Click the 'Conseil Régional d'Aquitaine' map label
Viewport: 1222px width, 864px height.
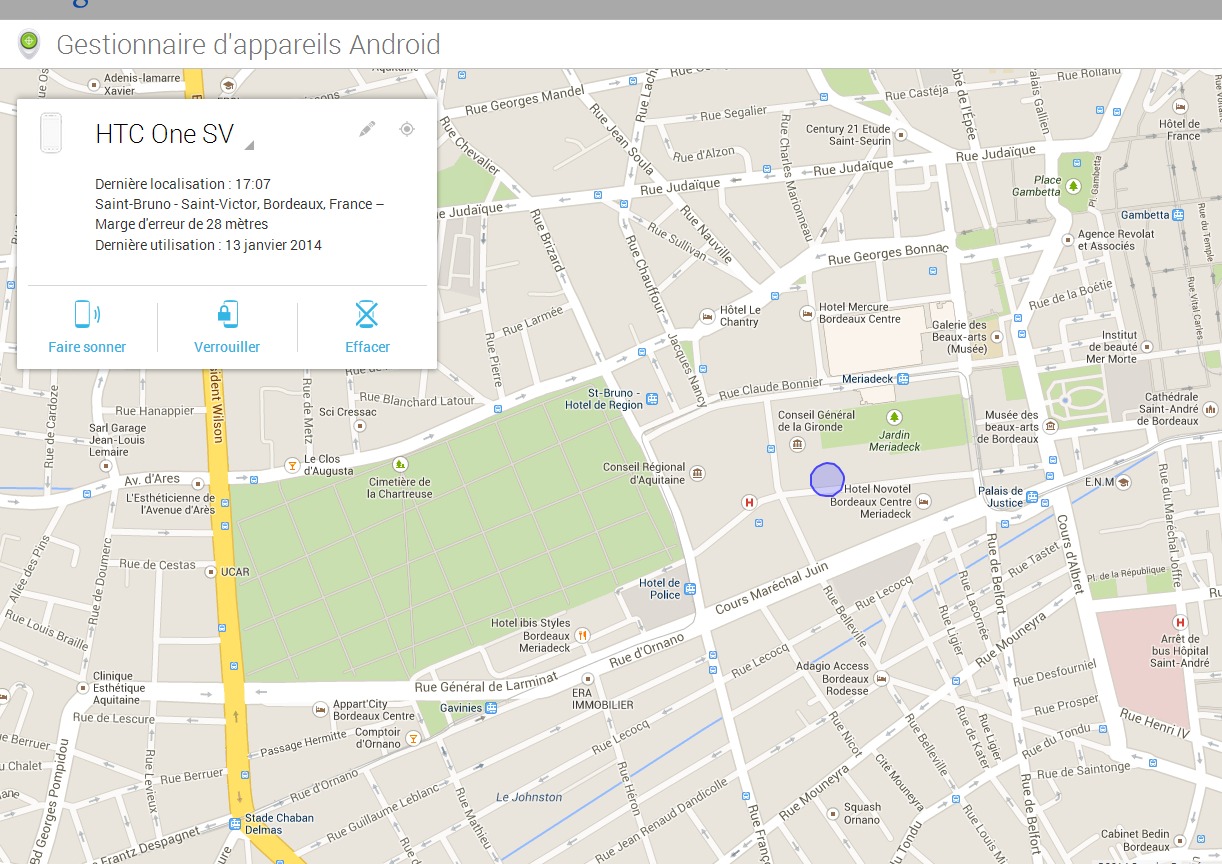pyautogui.click(x=645, y=473)
